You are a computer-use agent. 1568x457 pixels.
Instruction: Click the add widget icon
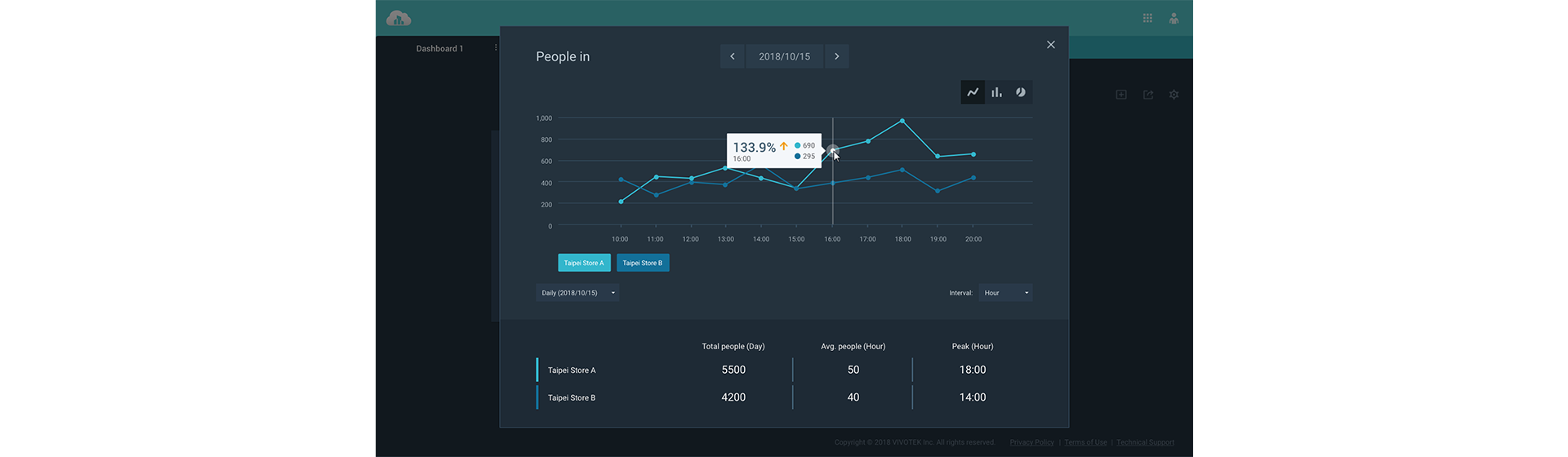point(1121,95)
